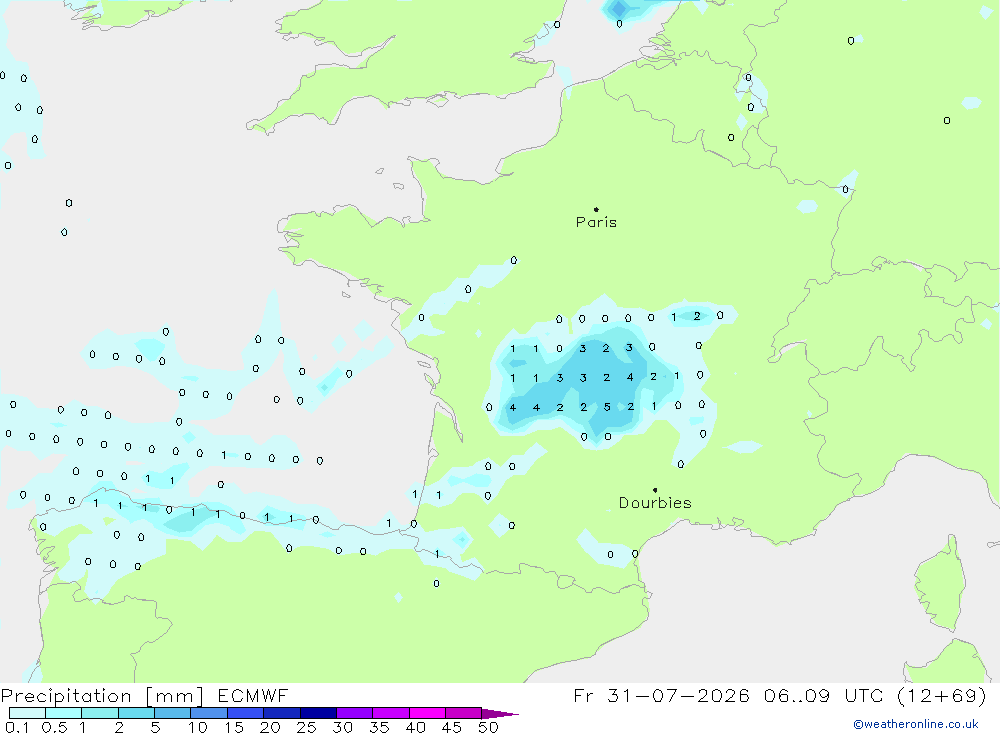The width and height of the screenshot is (1000, 733).
Task: Click the '50' legend scale label
Action: [x=488, y=727]
